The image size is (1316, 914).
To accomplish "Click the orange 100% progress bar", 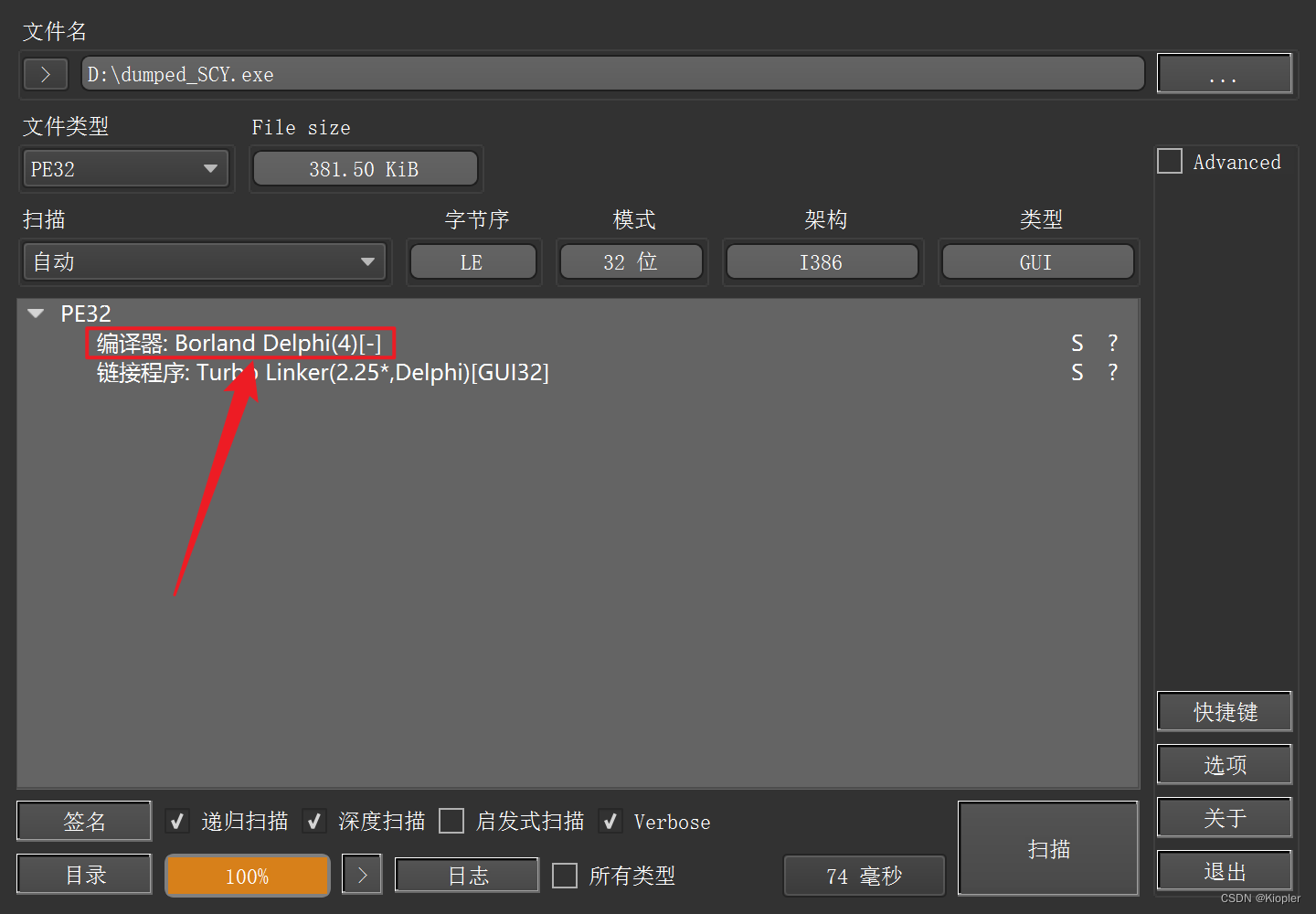I will (x=247, y=876).
